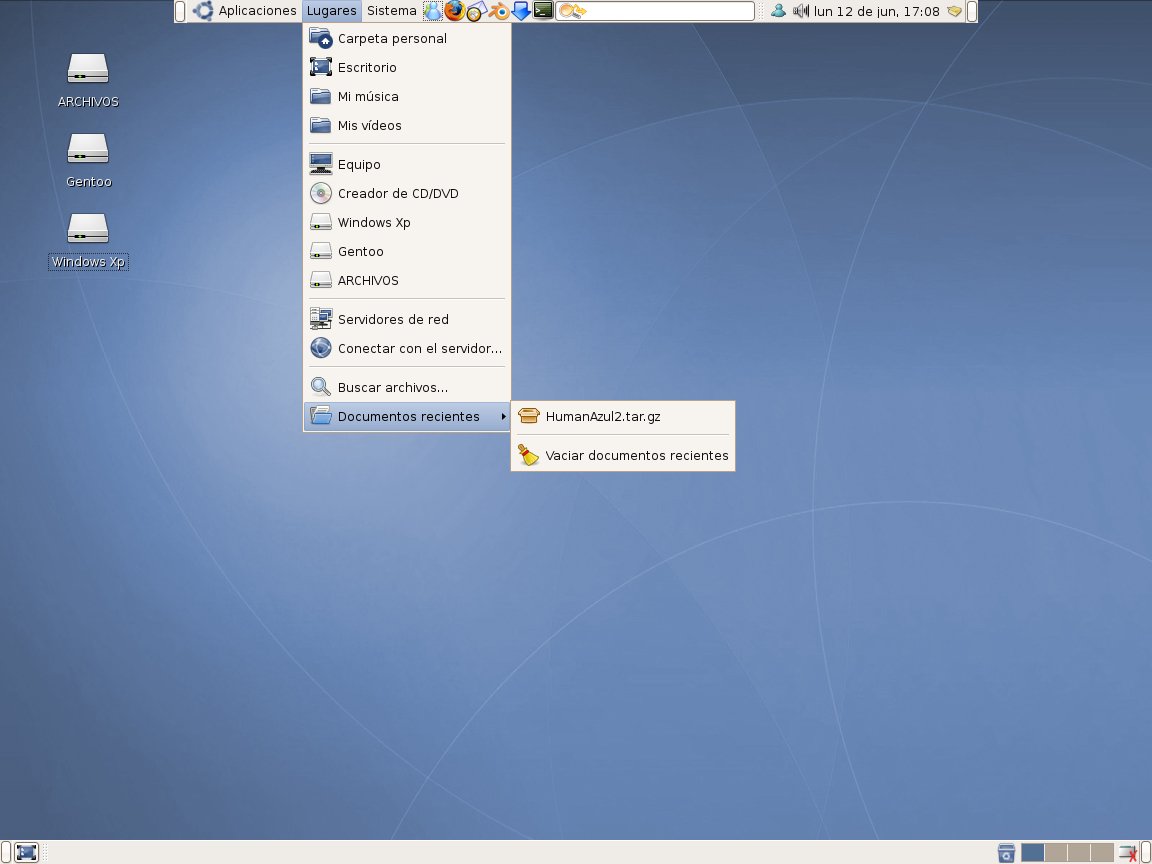
Task: Click the force quit icon with red X
Action: (1128, 853)
